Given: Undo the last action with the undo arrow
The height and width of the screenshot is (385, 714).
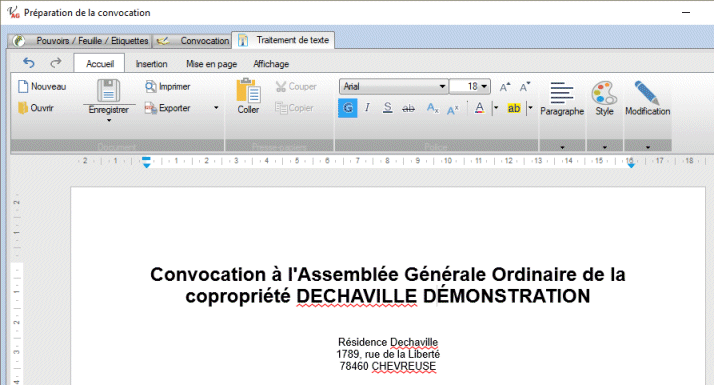Looking at the screenshot, I should pos(29,63).
